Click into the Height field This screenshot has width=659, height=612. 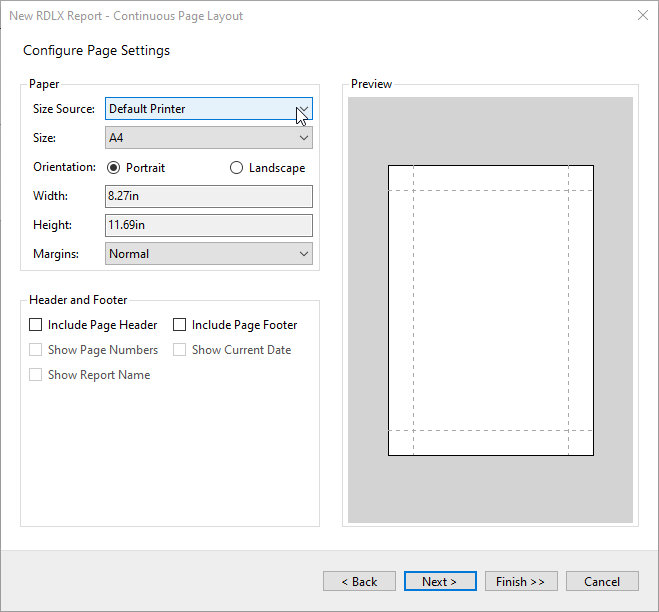tap(208, 225)
